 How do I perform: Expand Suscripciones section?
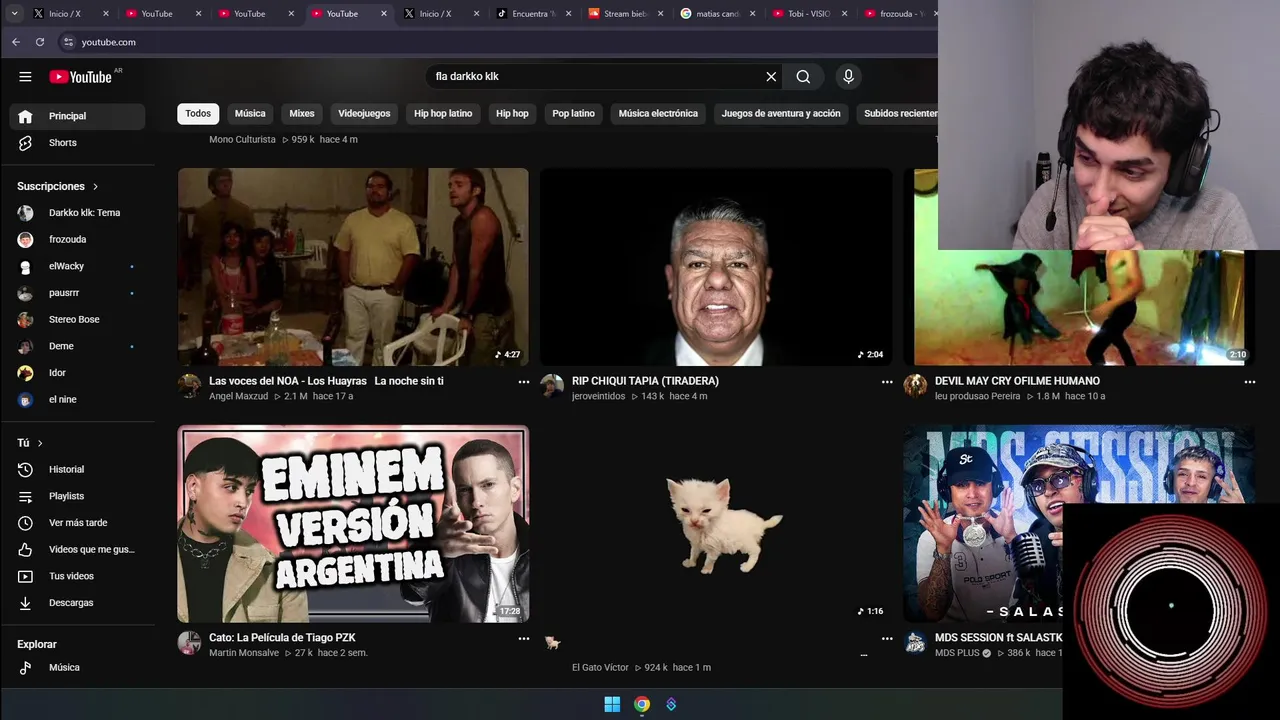click(58, 186)
